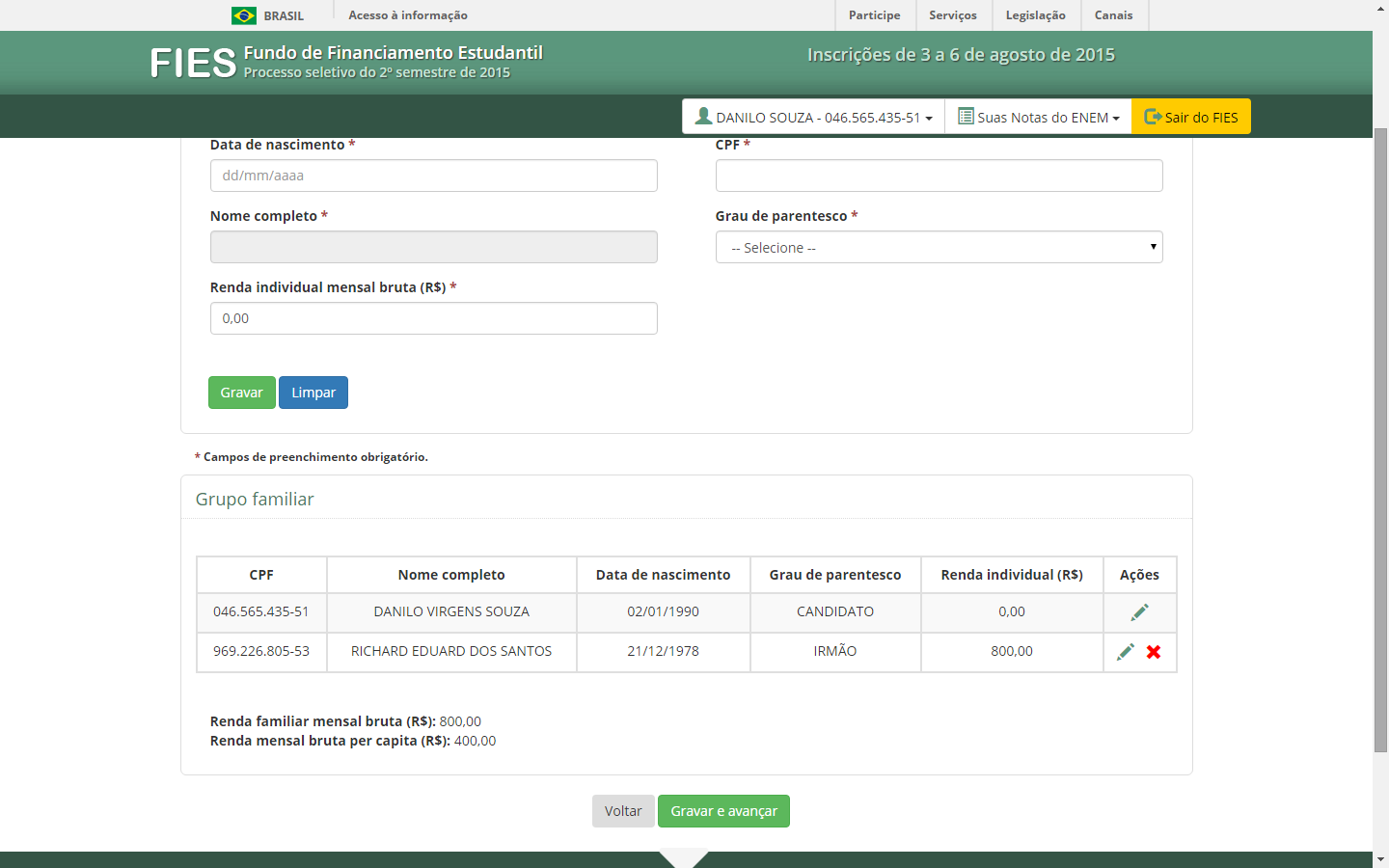Click the Sair do FIES button
Screen dimensions: 1389x868
1191,117
